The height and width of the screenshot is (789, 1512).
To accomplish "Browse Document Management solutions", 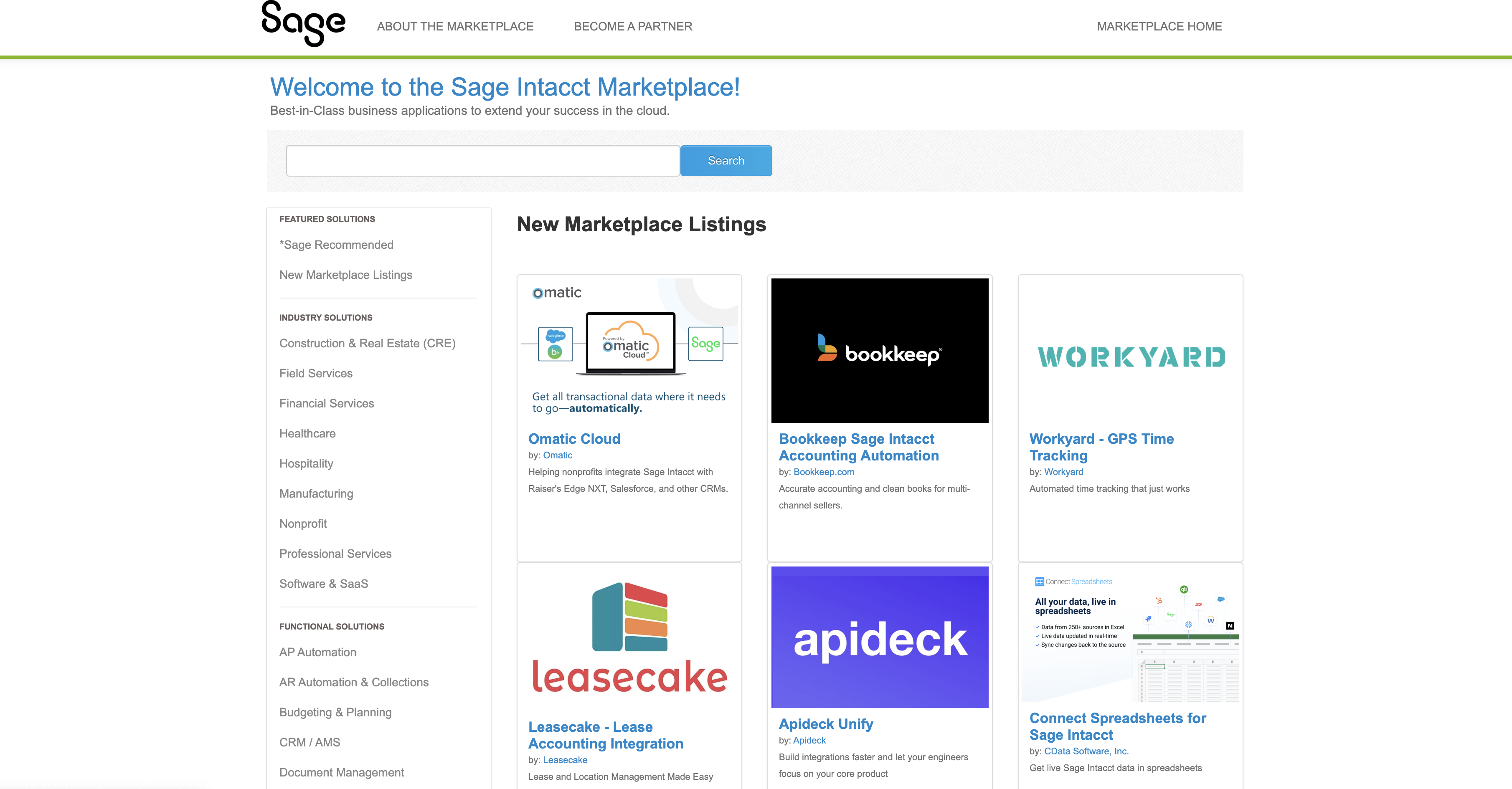I will click(342, 772).
